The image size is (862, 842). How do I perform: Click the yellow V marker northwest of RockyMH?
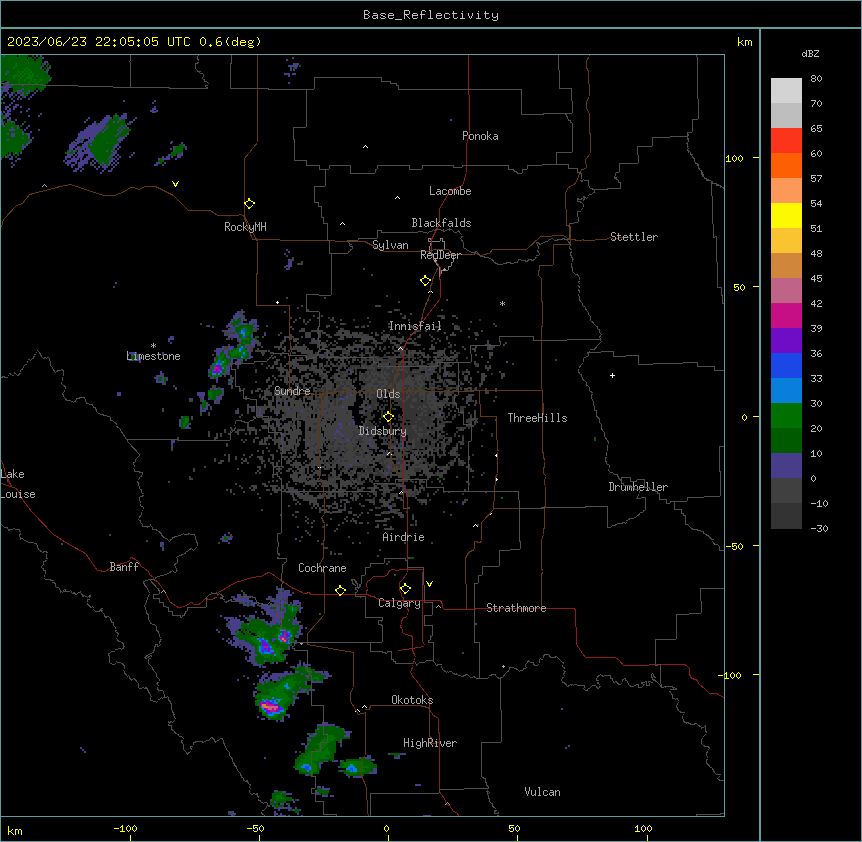pyautogui.click(x=175, y=184)
